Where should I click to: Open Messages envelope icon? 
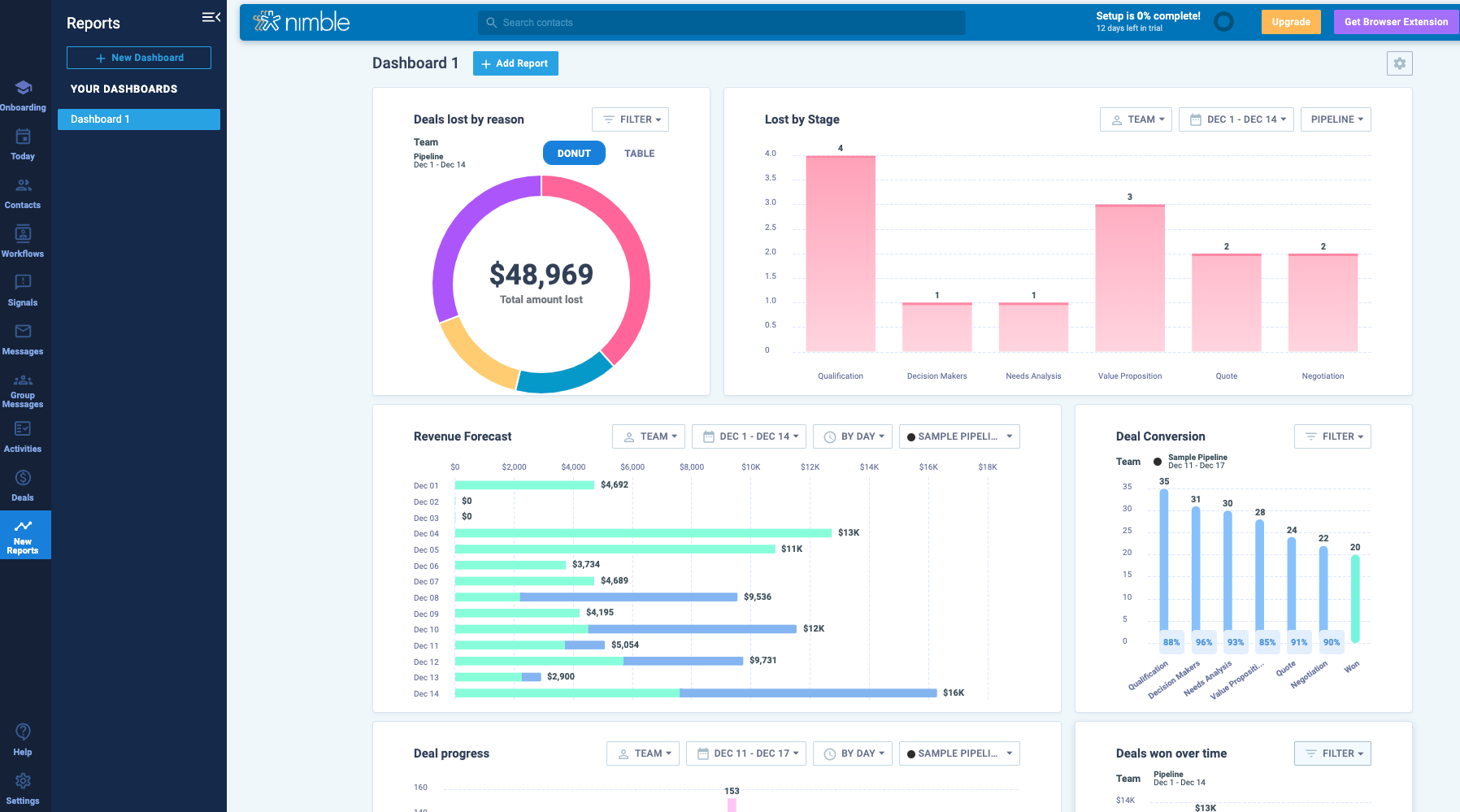pos(23,331)
